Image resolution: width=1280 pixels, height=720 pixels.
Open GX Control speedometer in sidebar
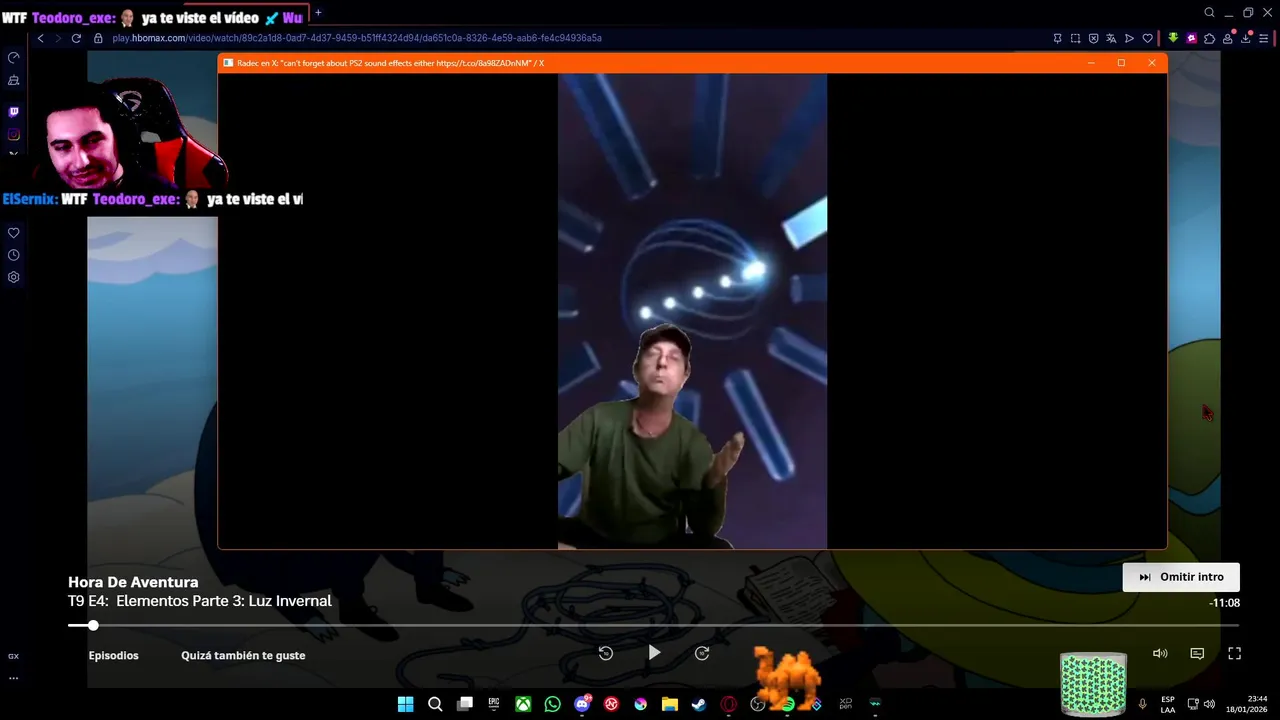(13, 58)
